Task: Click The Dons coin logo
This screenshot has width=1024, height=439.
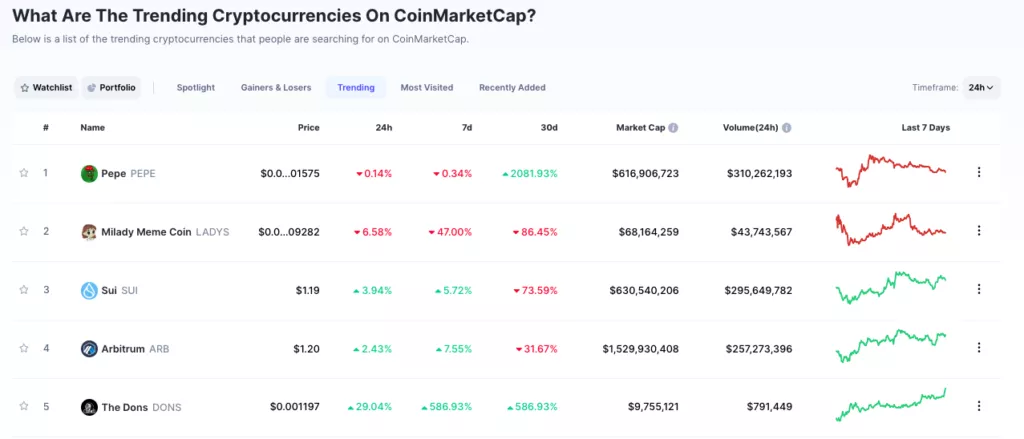Action: (89, 407)
